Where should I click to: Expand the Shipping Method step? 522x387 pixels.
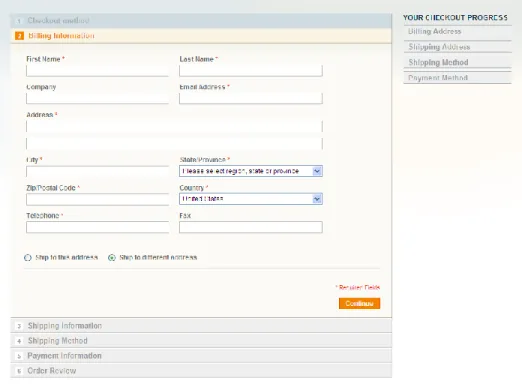(201, 341)
